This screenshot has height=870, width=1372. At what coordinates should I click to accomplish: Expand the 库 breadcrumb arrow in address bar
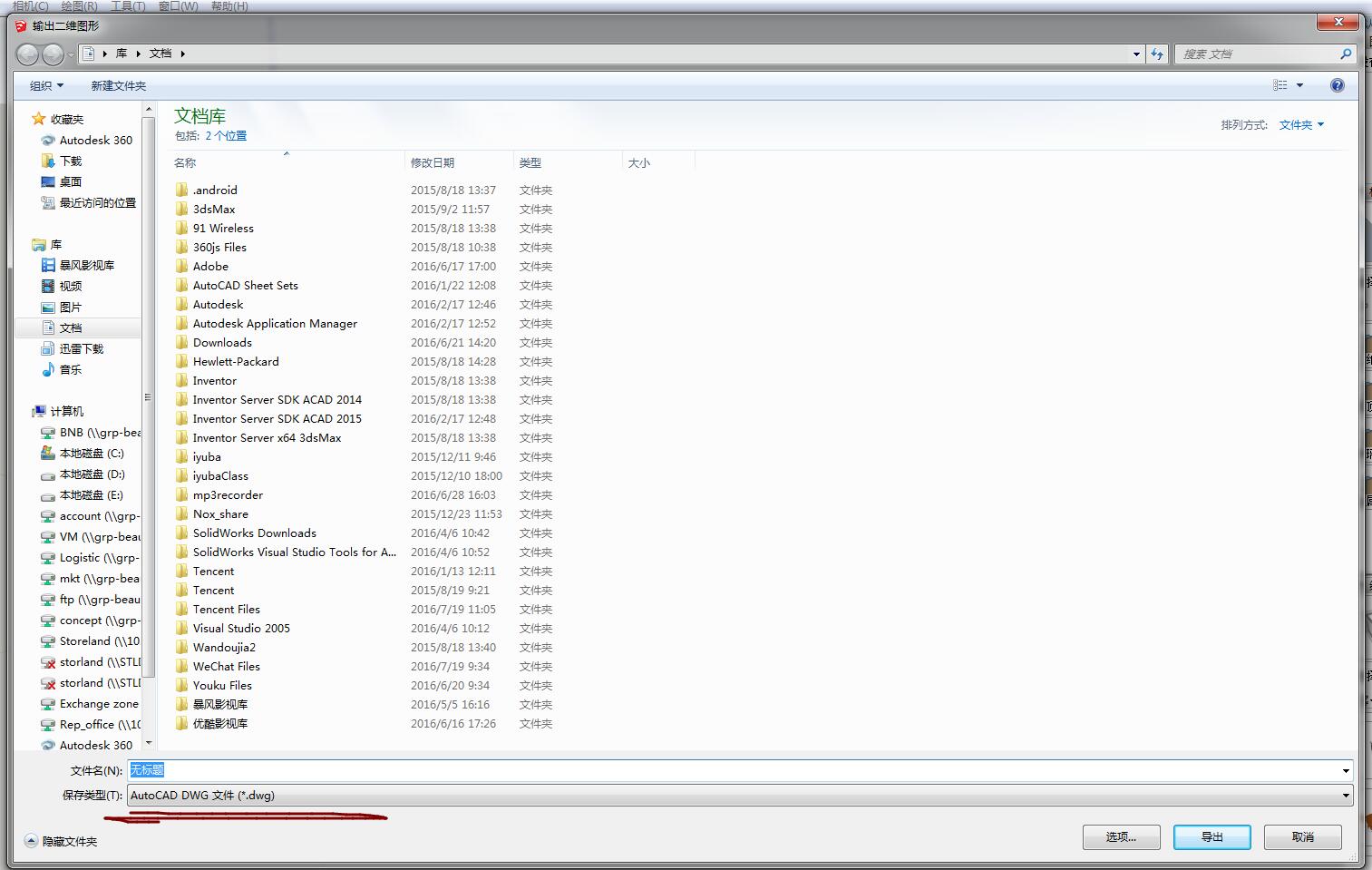click(x=138, y=54)
